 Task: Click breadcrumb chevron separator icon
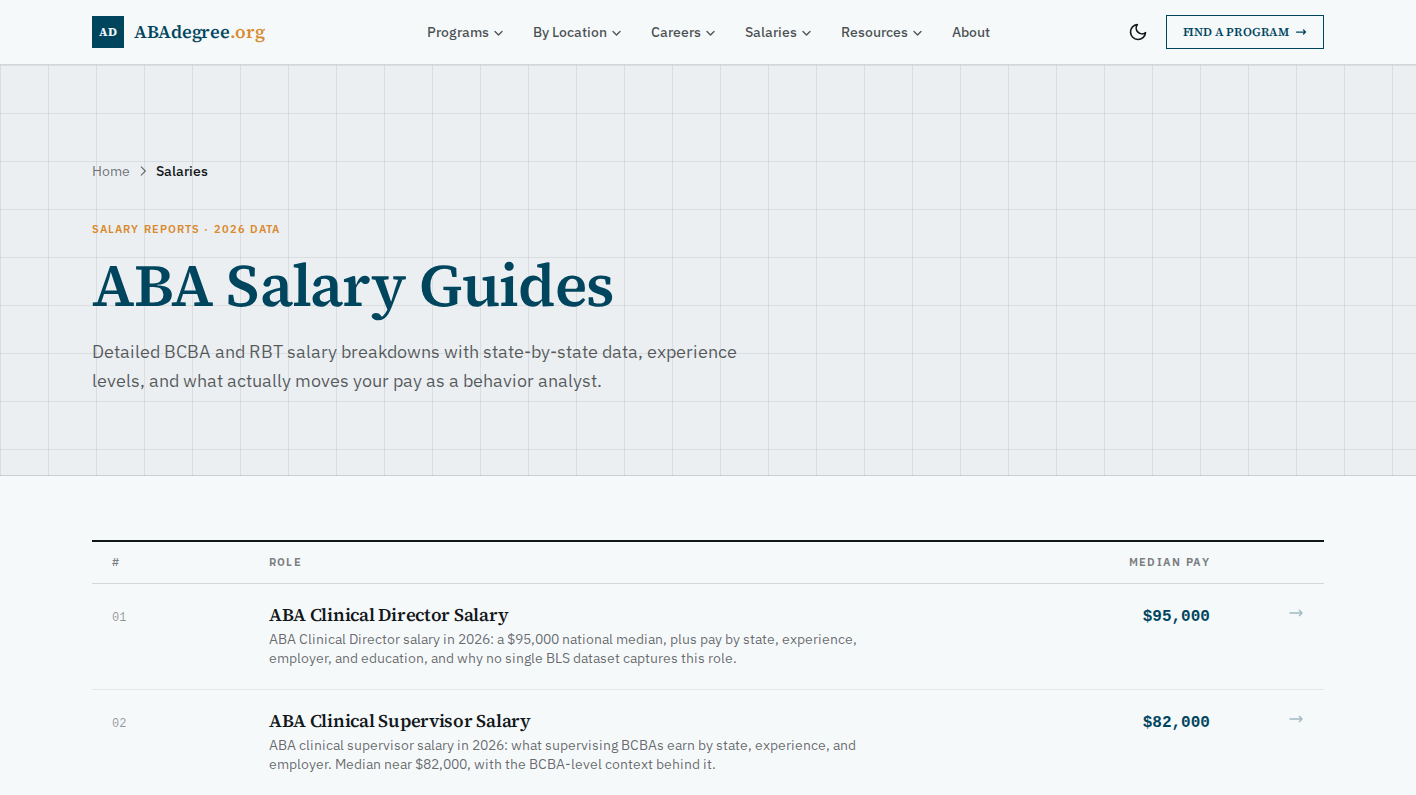(143, 172)
